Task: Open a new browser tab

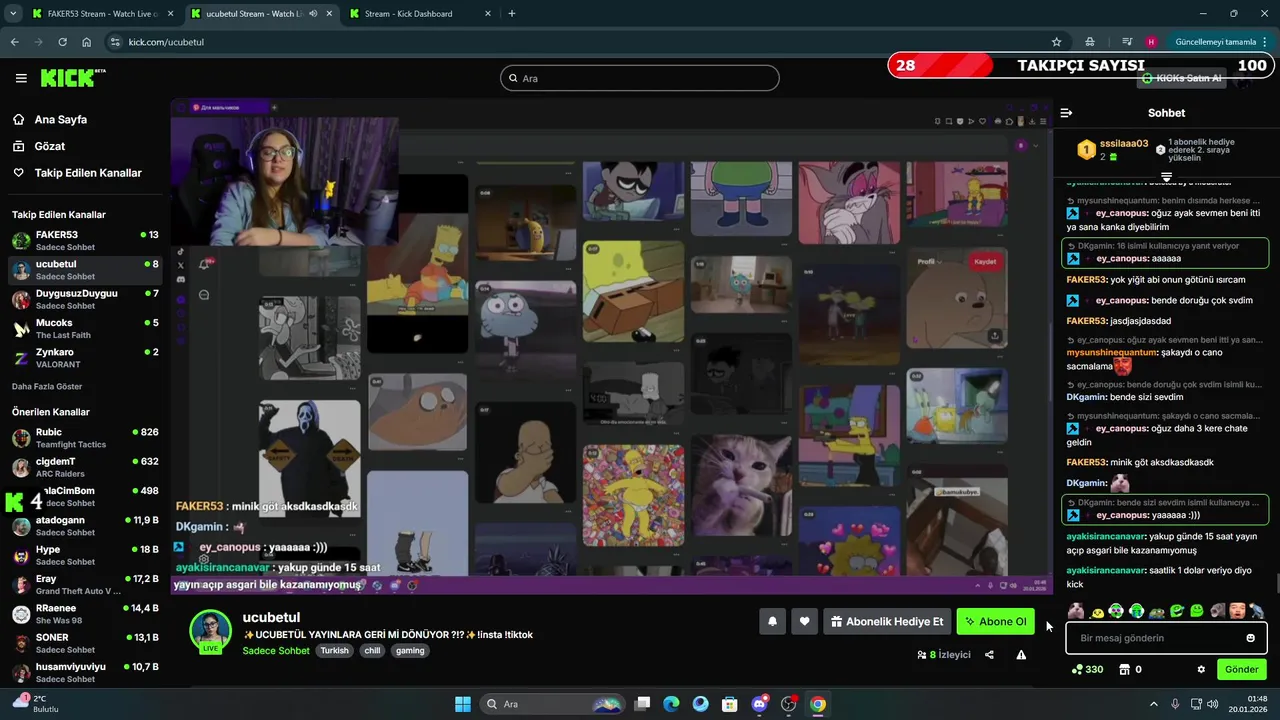Action: [x=512, y=14]
